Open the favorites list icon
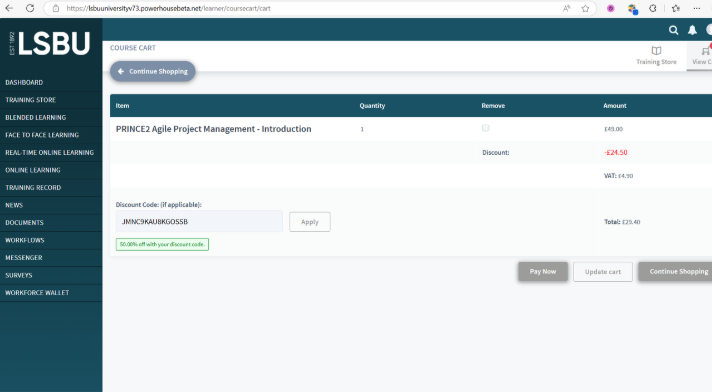Viewport: 712px width, 392px height. tap(676, 8)
